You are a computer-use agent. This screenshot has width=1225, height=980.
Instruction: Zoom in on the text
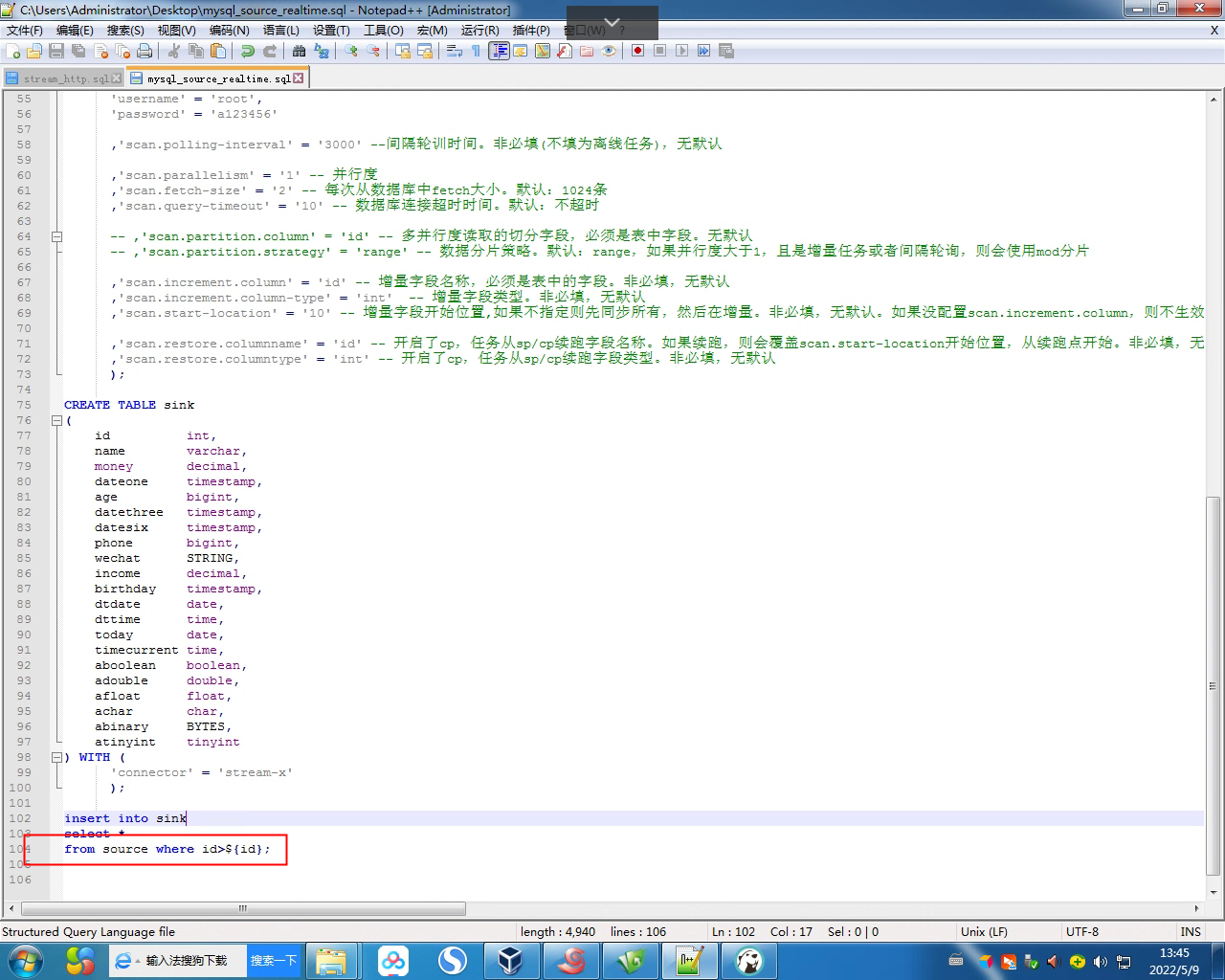[x=352, y=51]
